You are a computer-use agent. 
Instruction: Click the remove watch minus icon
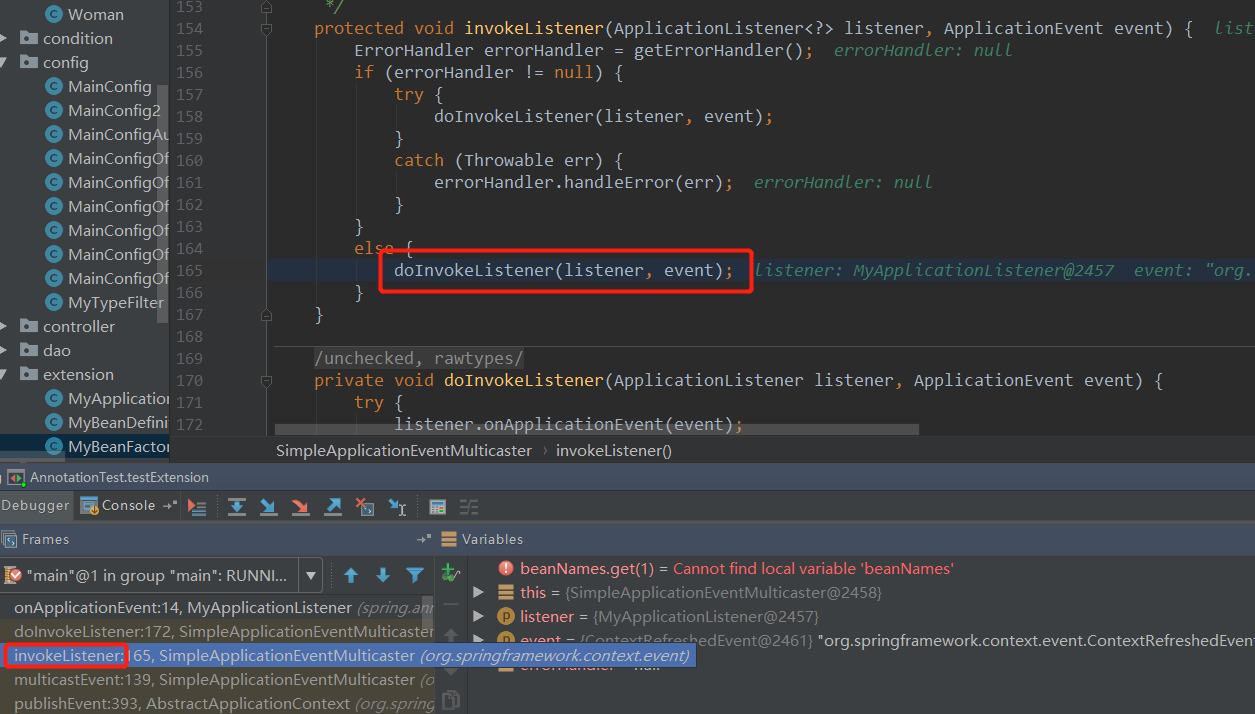pyautogui.click(x=451, y=604)
